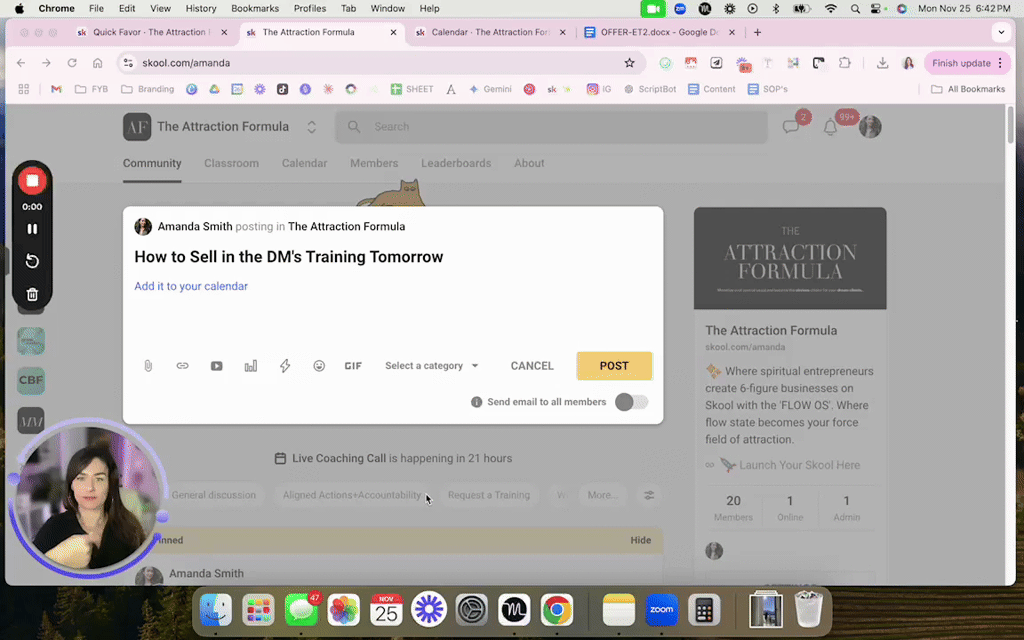This screenshot has height=640, width=1024.
Task: Open the Chrome History menu
Action: click(200, 8)
